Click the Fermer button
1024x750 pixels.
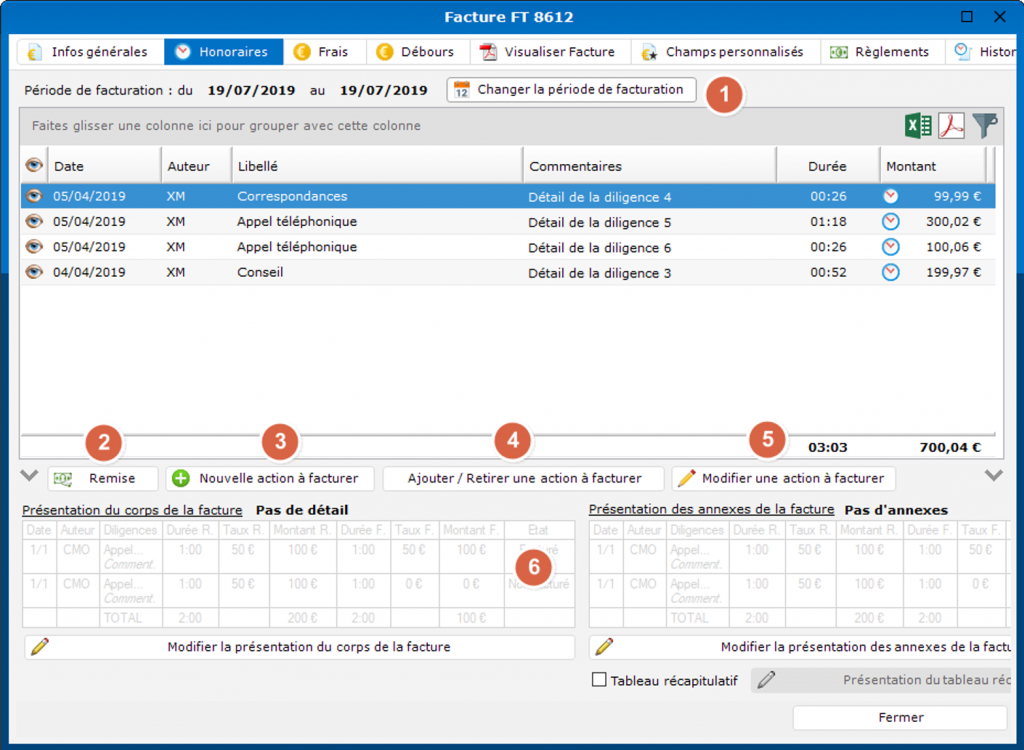coord(900,717)
